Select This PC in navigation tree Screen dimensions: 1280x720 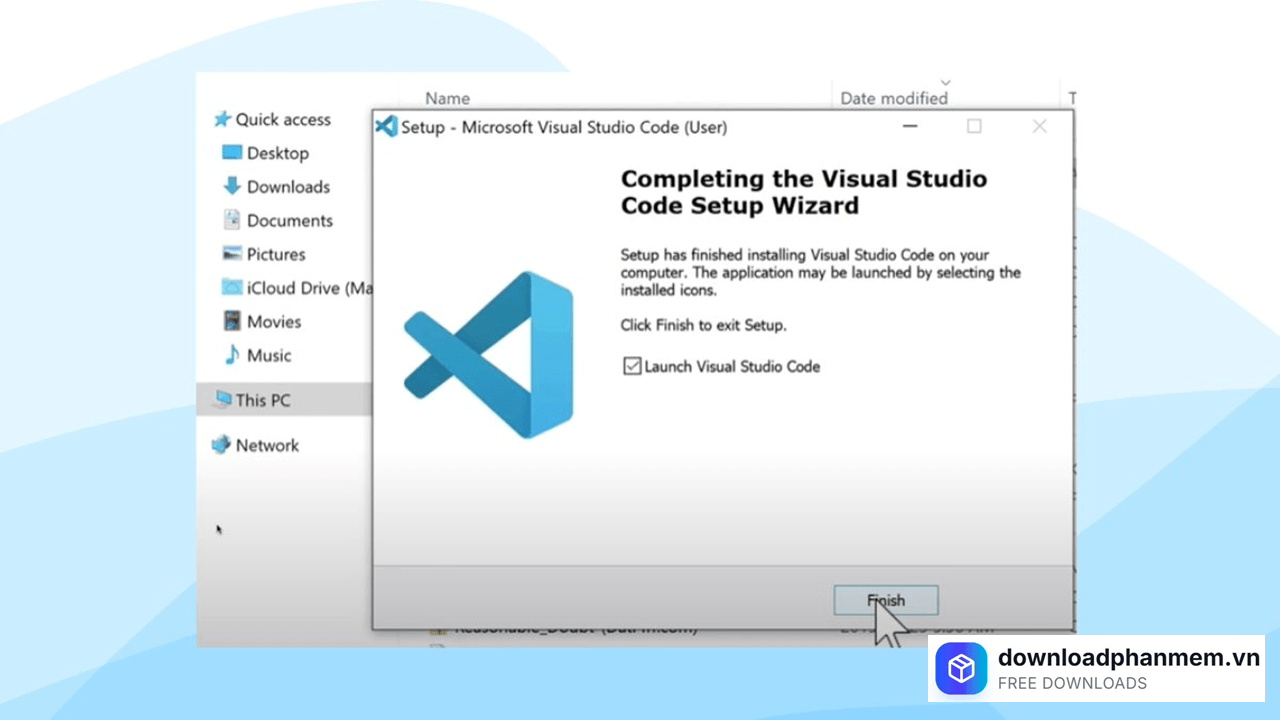tap(262, 400)
